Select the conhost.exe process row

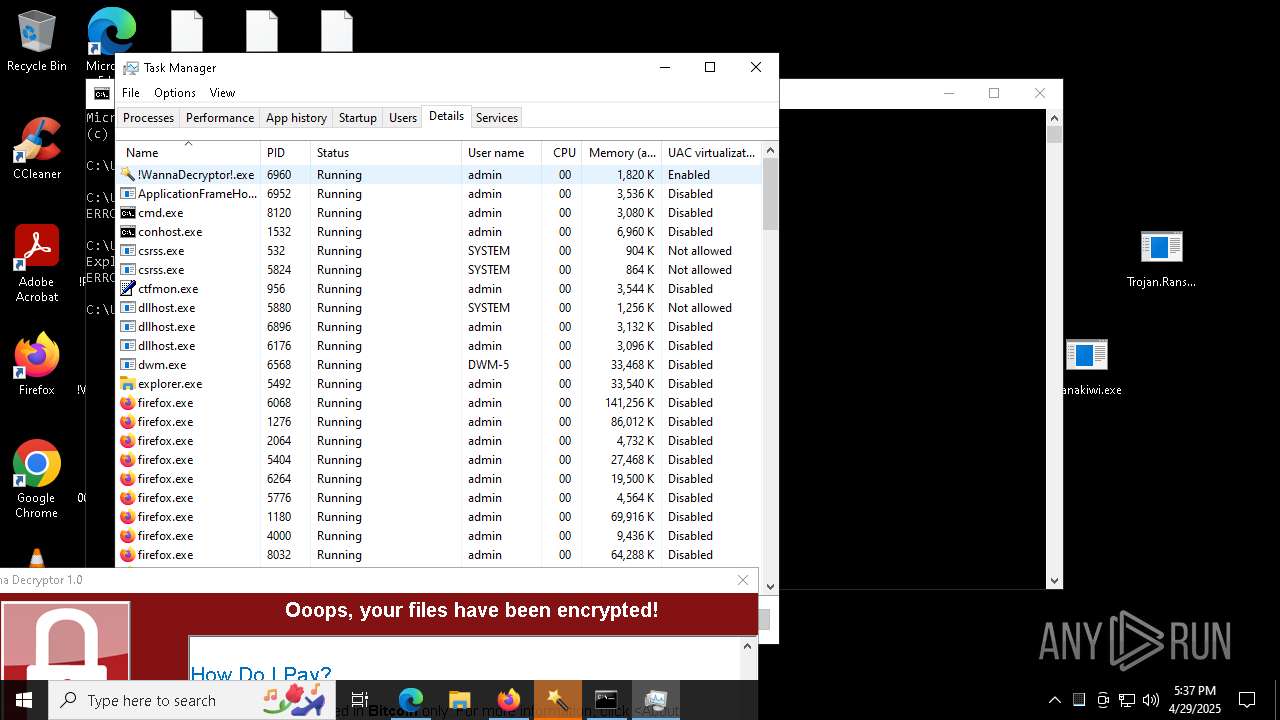point(440,232)
